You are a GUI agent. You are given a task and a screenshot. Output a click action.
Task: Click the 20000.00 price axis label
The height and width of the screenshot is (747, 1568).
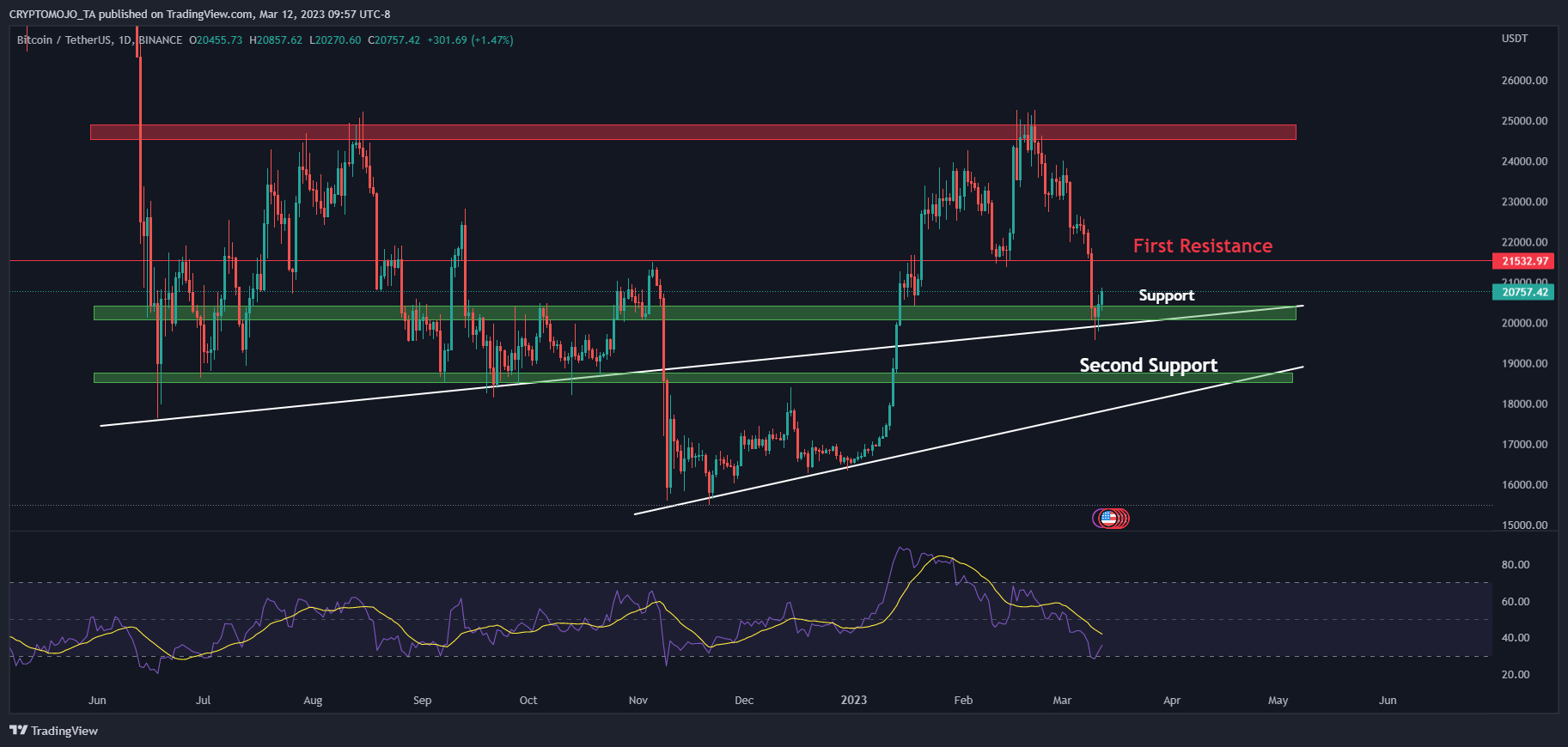[1524, 324]
